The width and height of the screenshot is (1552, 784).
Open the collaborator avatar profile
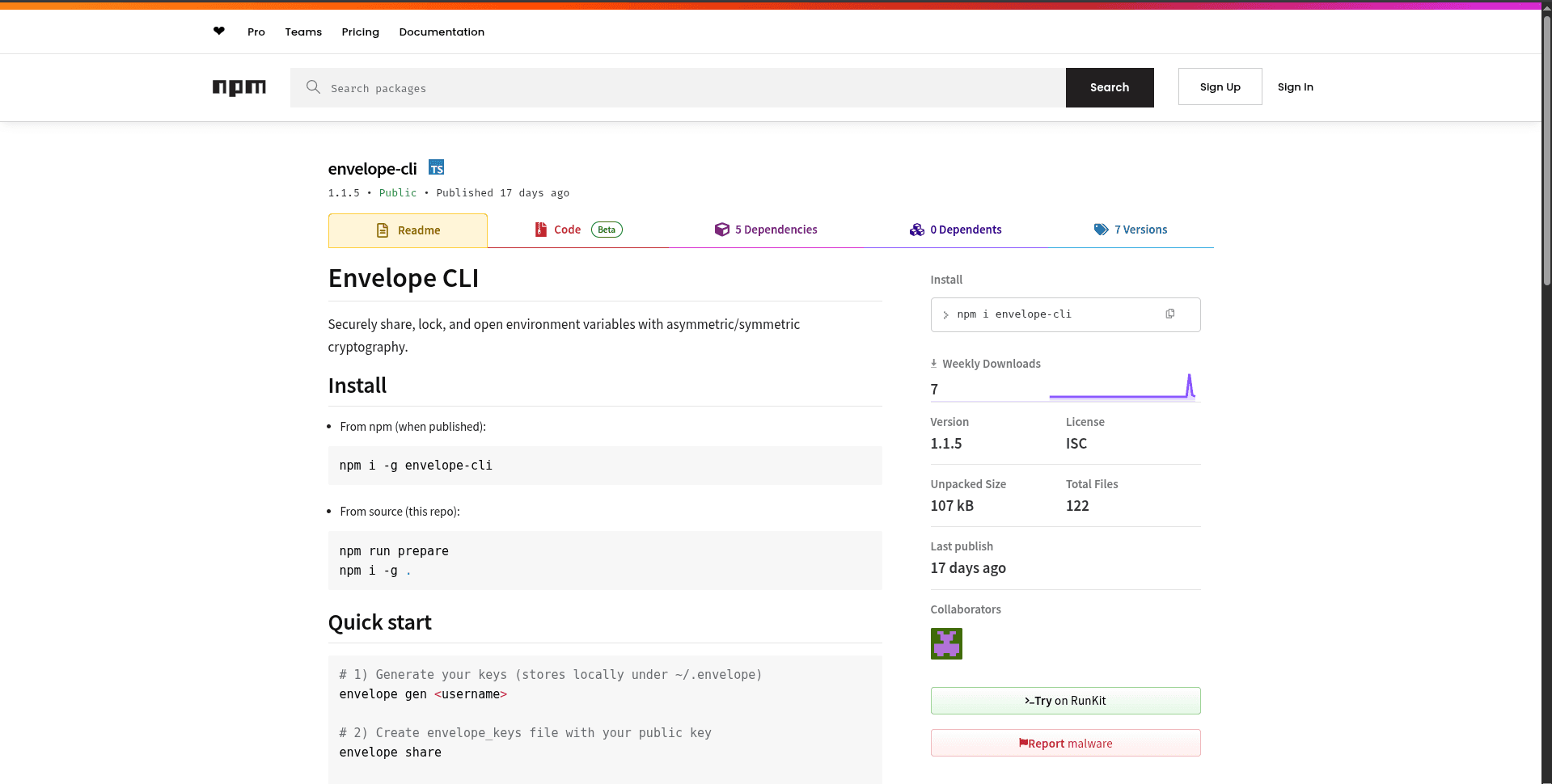tap(946, 644)
